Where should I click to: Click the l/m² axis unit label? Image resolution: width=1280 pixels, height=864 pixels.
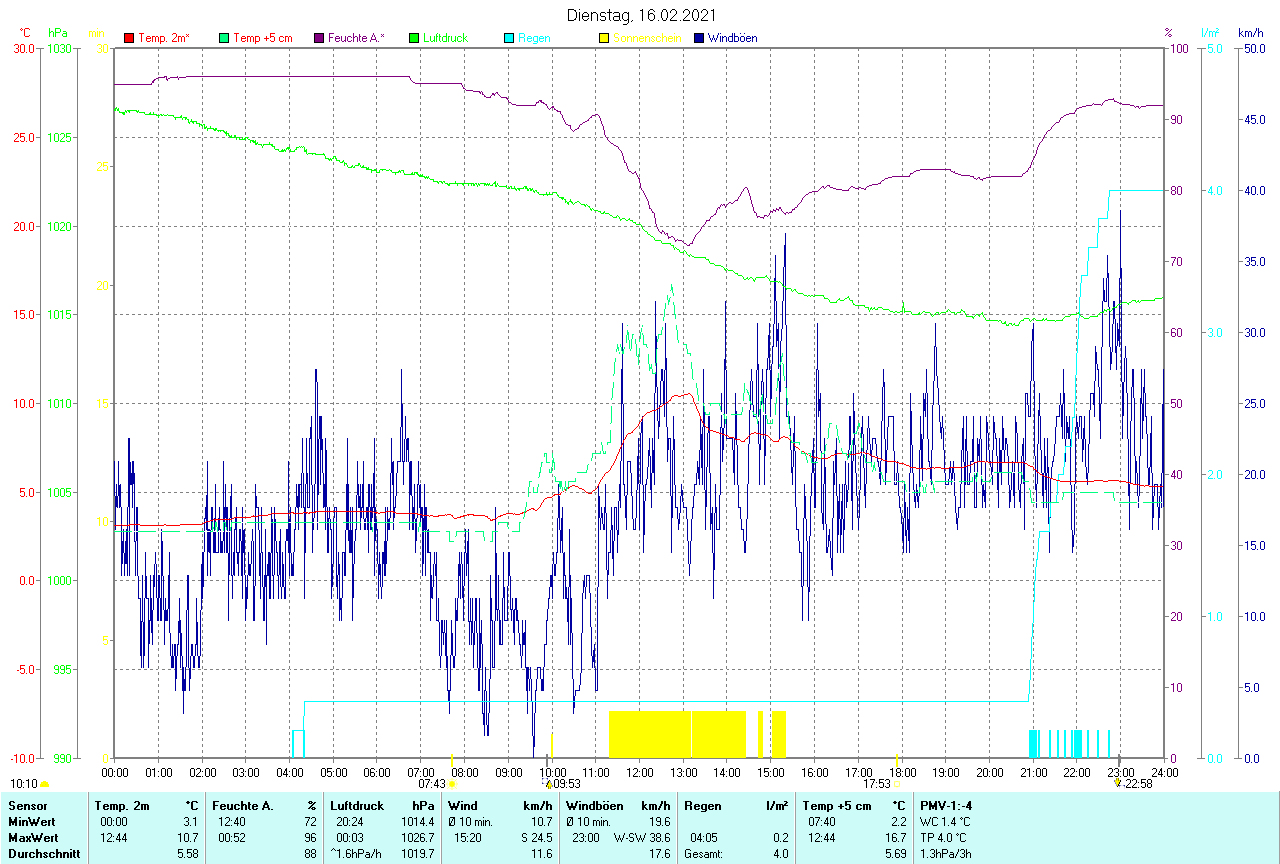tap(1211, 33)
